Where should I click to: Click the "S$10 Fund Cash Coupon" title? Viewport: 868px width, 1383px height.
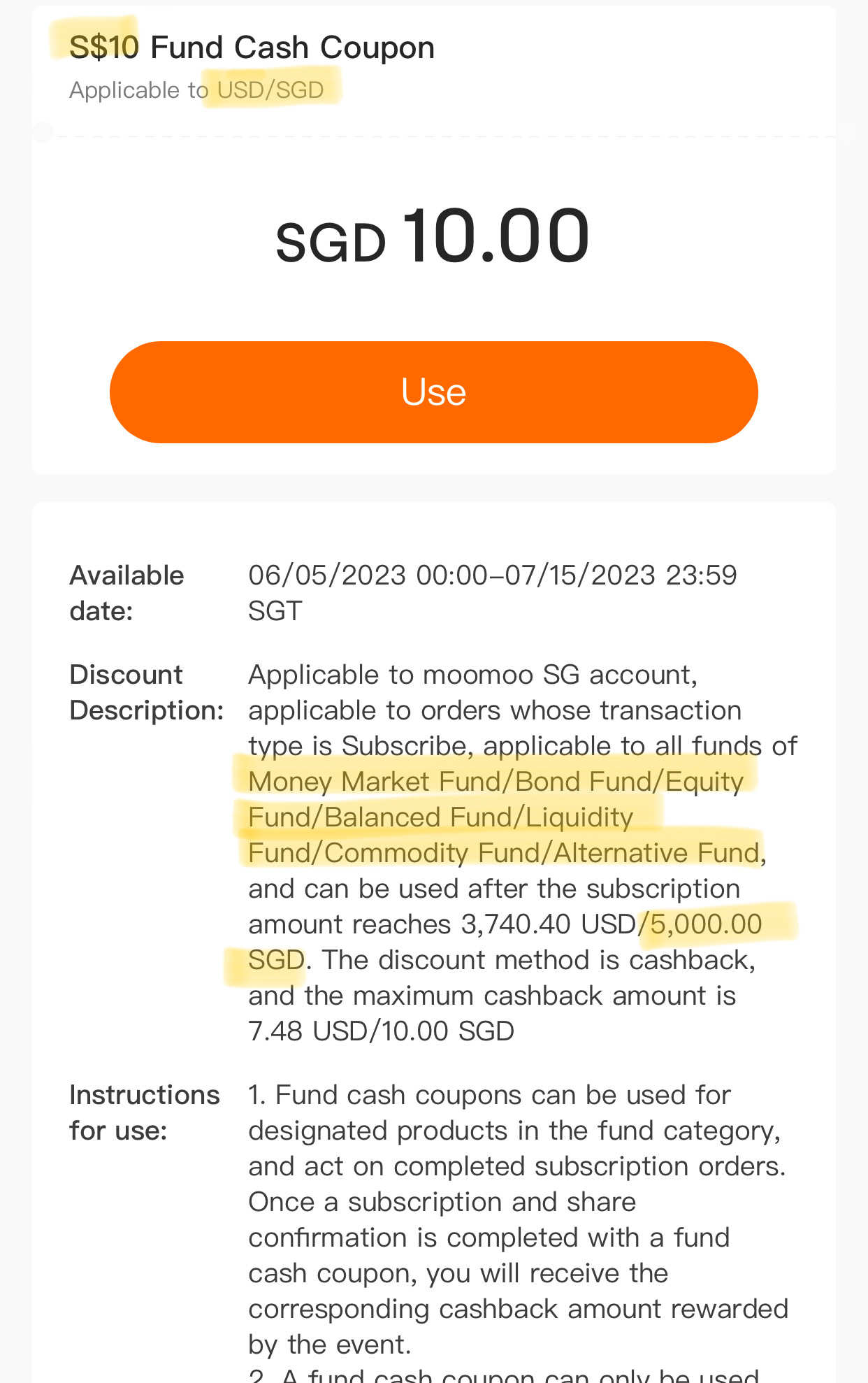pyautogui.click(x=252, y=48)
